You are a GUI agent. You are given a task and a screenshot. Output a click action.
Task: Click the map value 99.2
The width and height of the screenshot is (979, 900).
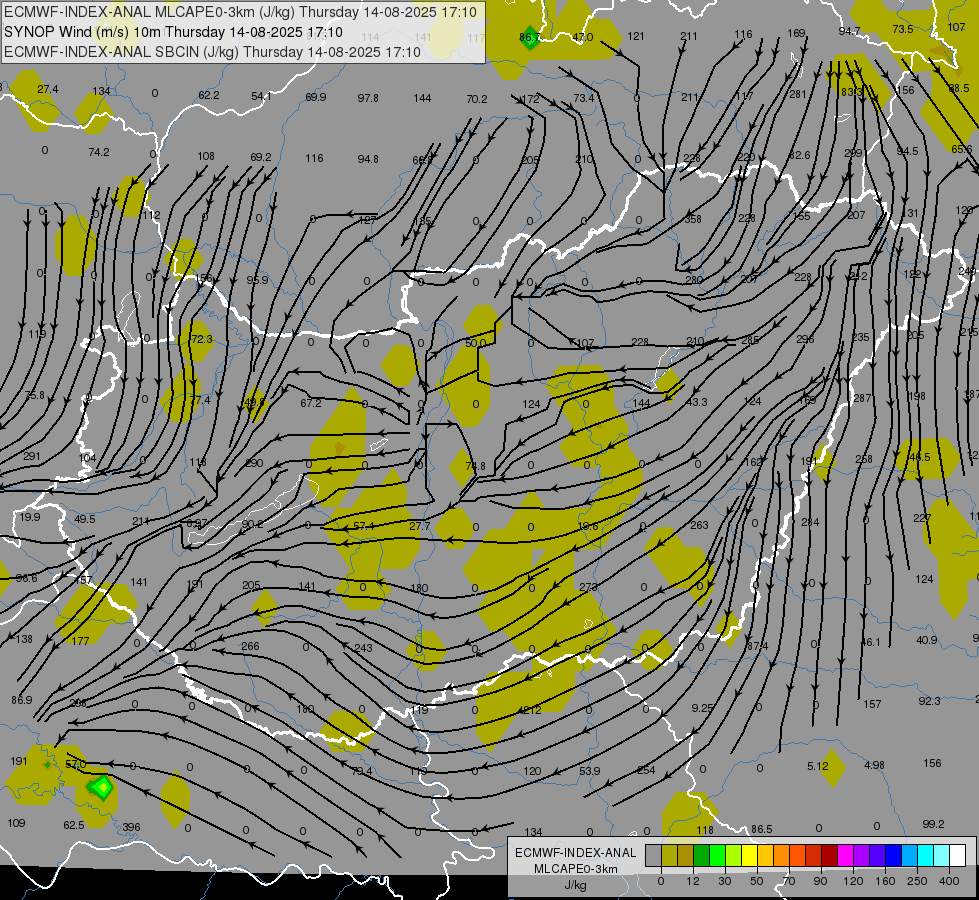pyautogui.click(x=933, y=824)
